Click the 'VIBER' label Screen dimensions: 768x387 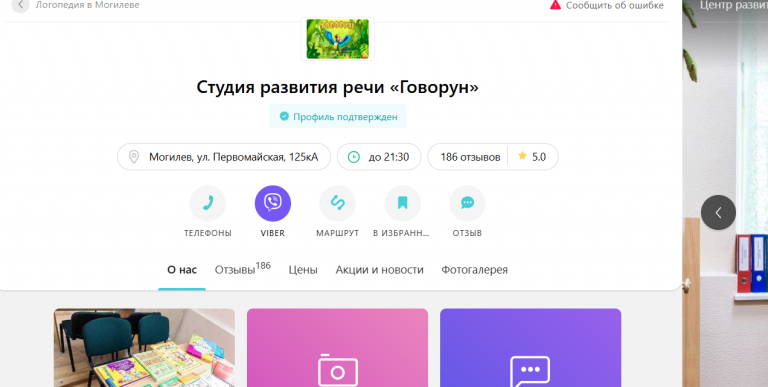coord(273,233)
